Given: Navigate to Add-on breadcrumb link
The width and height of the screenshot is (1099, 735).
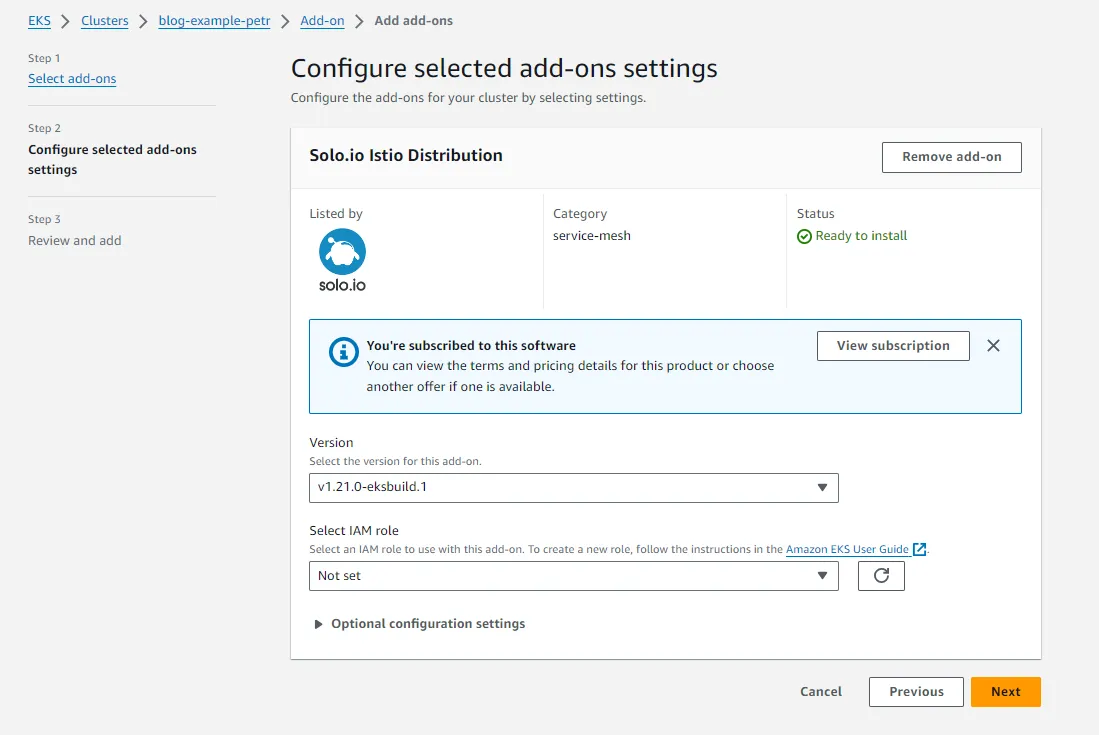Looking at the screenshot, I should click(x=322, y=21).
